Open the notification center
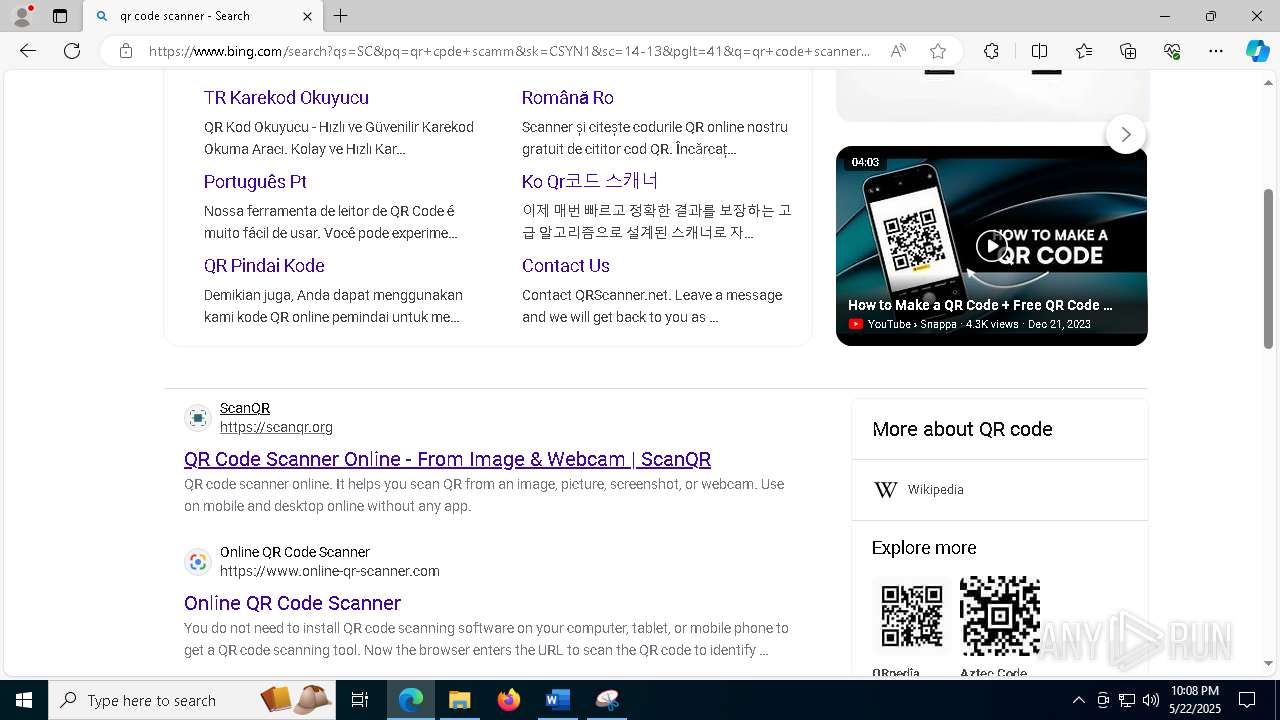This screenshot has width=1280, height=720. pos(1247,700)
